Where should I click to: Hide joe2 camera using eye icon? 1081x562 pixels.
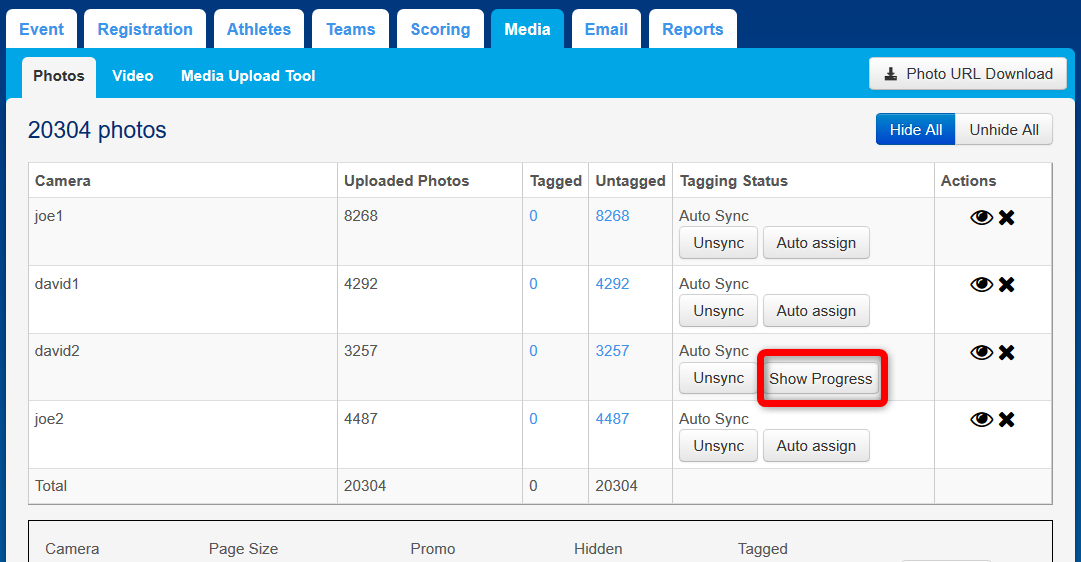pyautogui.click(x=981, y=419)
